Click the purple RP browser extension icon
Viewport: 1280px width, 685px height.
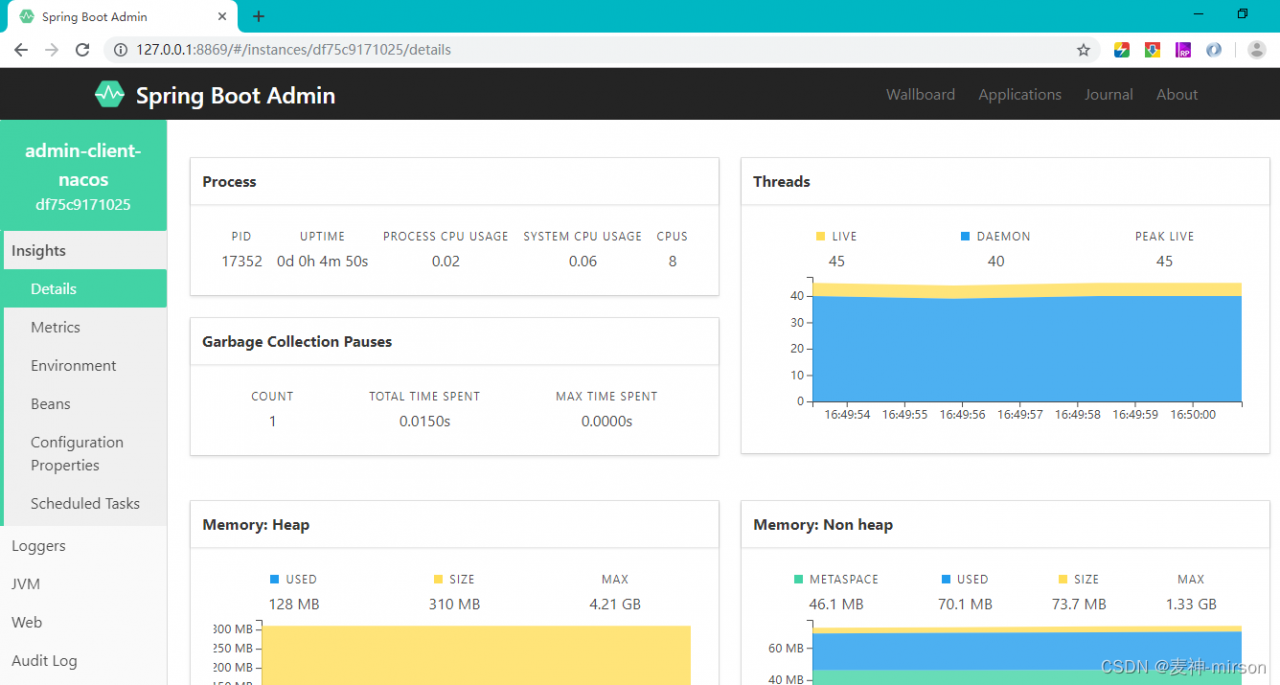[x=1183, y=50]
